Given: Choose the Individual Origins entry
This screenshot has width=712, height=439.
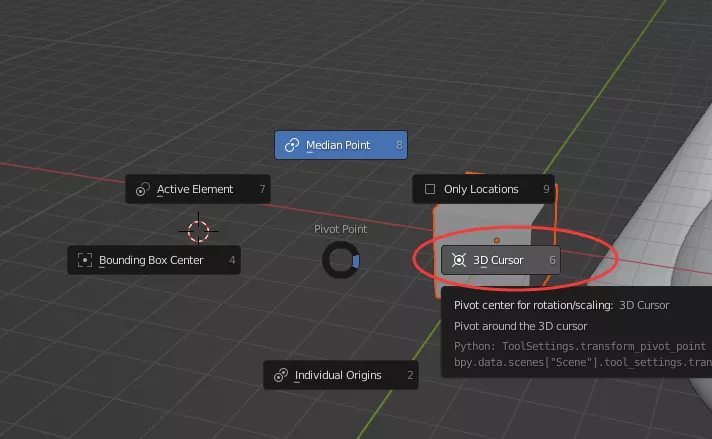Looking at the screenshot, I should [339, 375].
